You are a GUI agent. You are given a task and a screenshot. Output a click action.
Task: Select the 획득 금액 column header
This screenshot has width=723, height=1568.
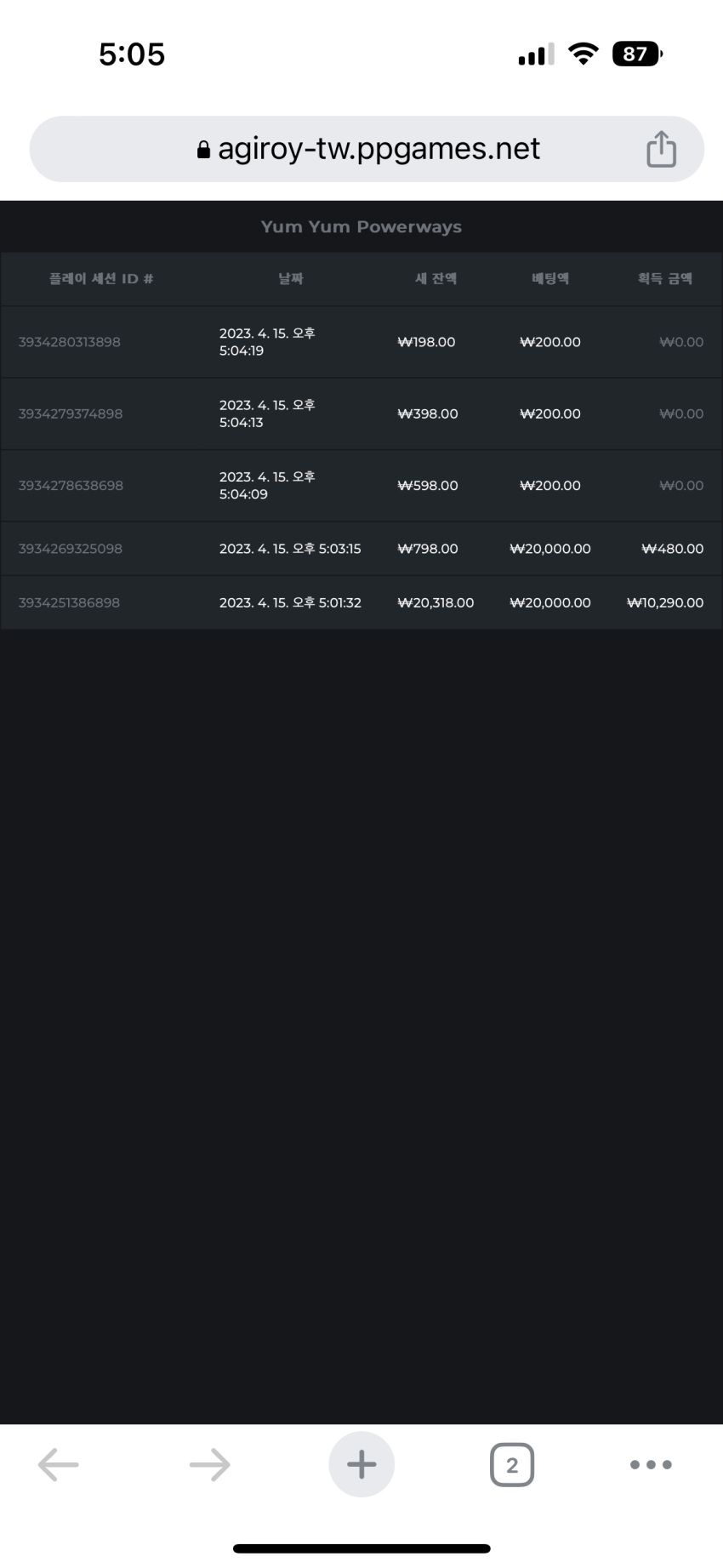[x=665, y=278]
